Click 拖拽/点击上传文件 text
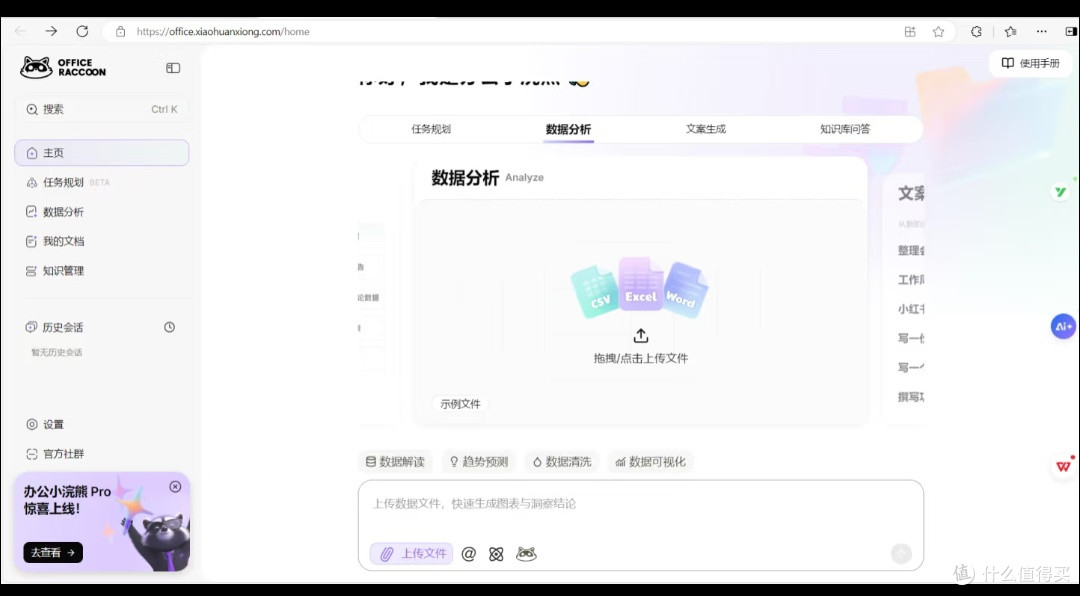The width and height of the screenshot is (1080, 596). click(x=641, y=358)
